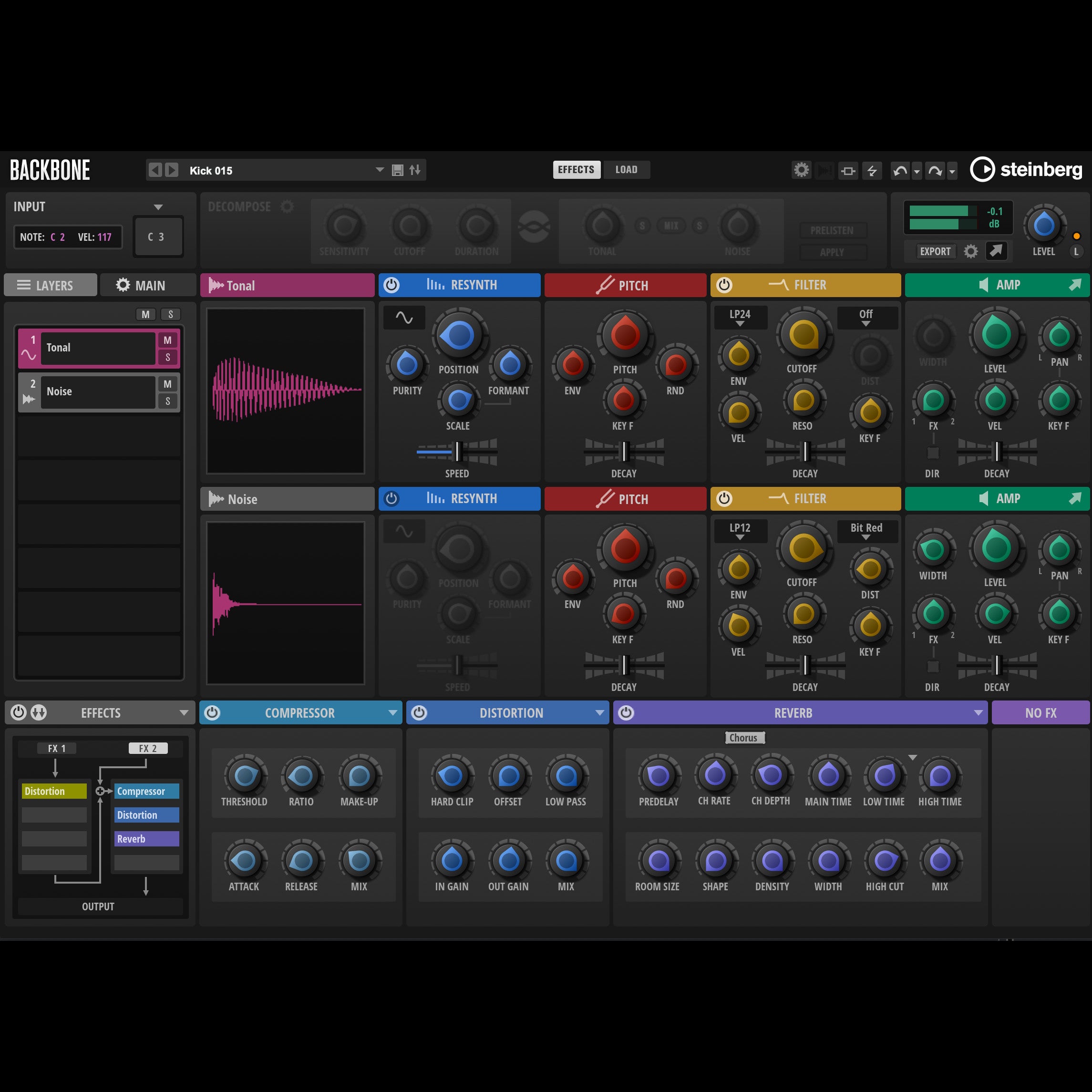This screenshot has width=1092, height=1092.
Task: Load the previous preset with left arrow
Action: 155,170
